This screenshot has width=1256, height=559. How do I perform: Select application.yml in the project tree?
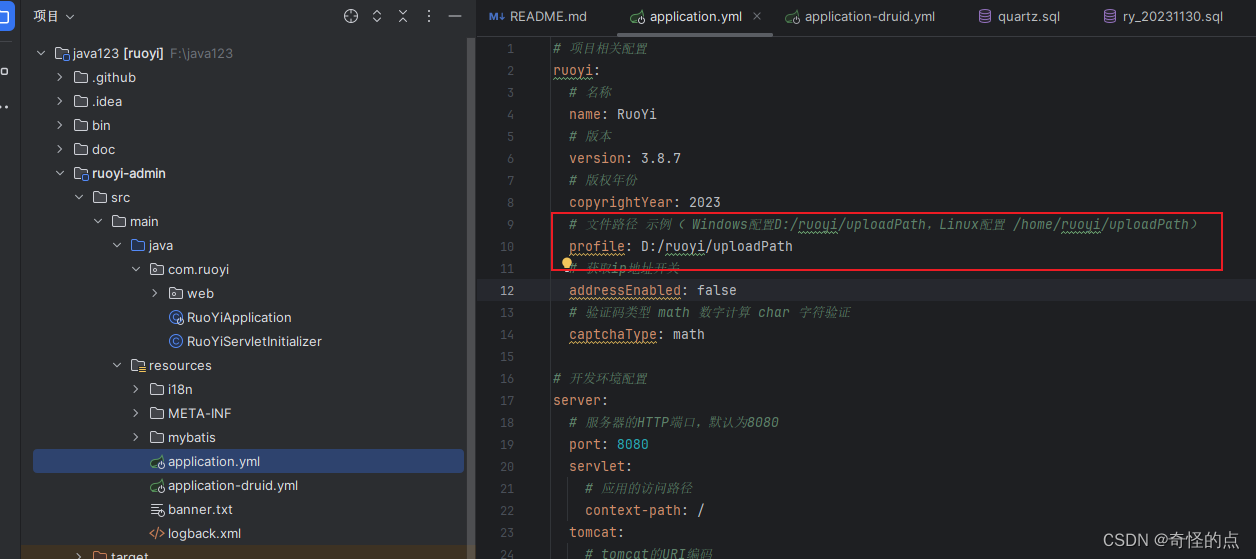pos(248,461)
